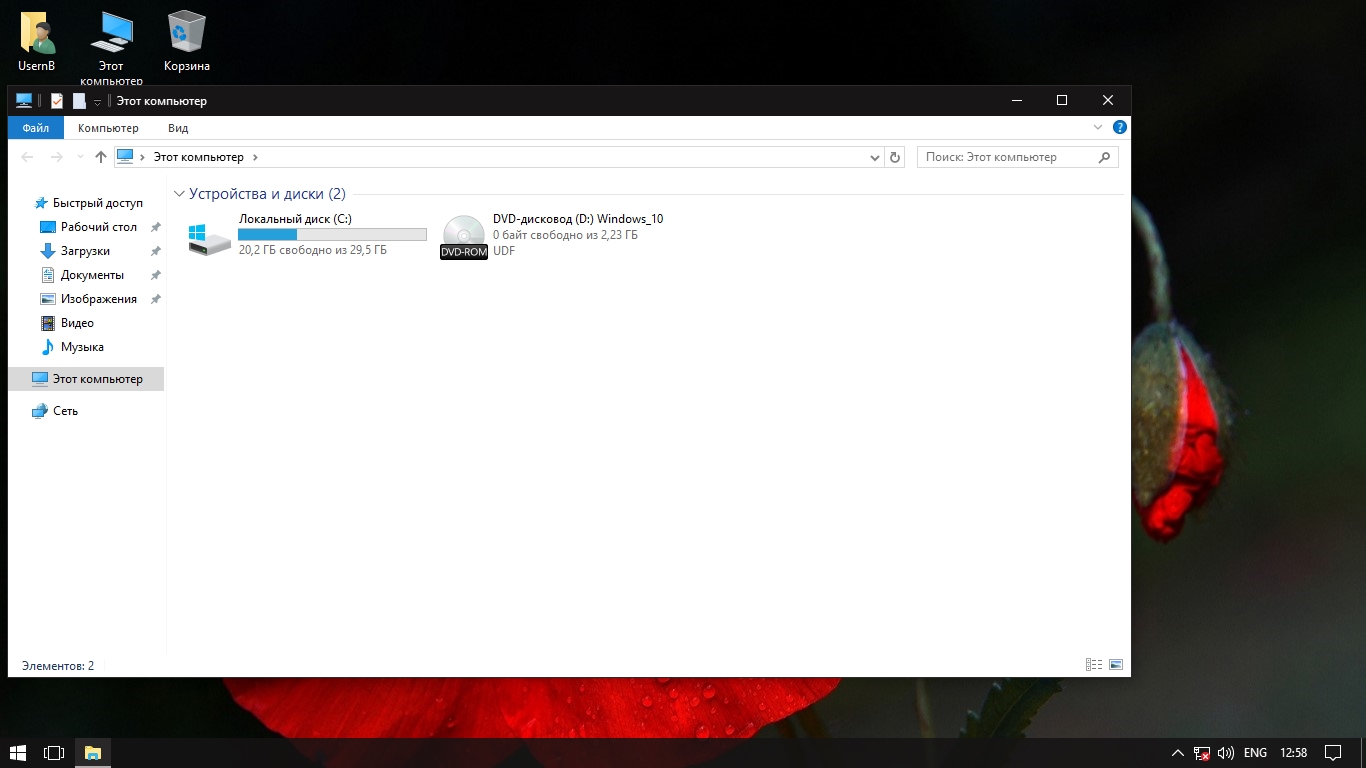The image size is (1366, 768).
Task: Click the Этот компьютер window system icon
Action: (x=24, y=101)
